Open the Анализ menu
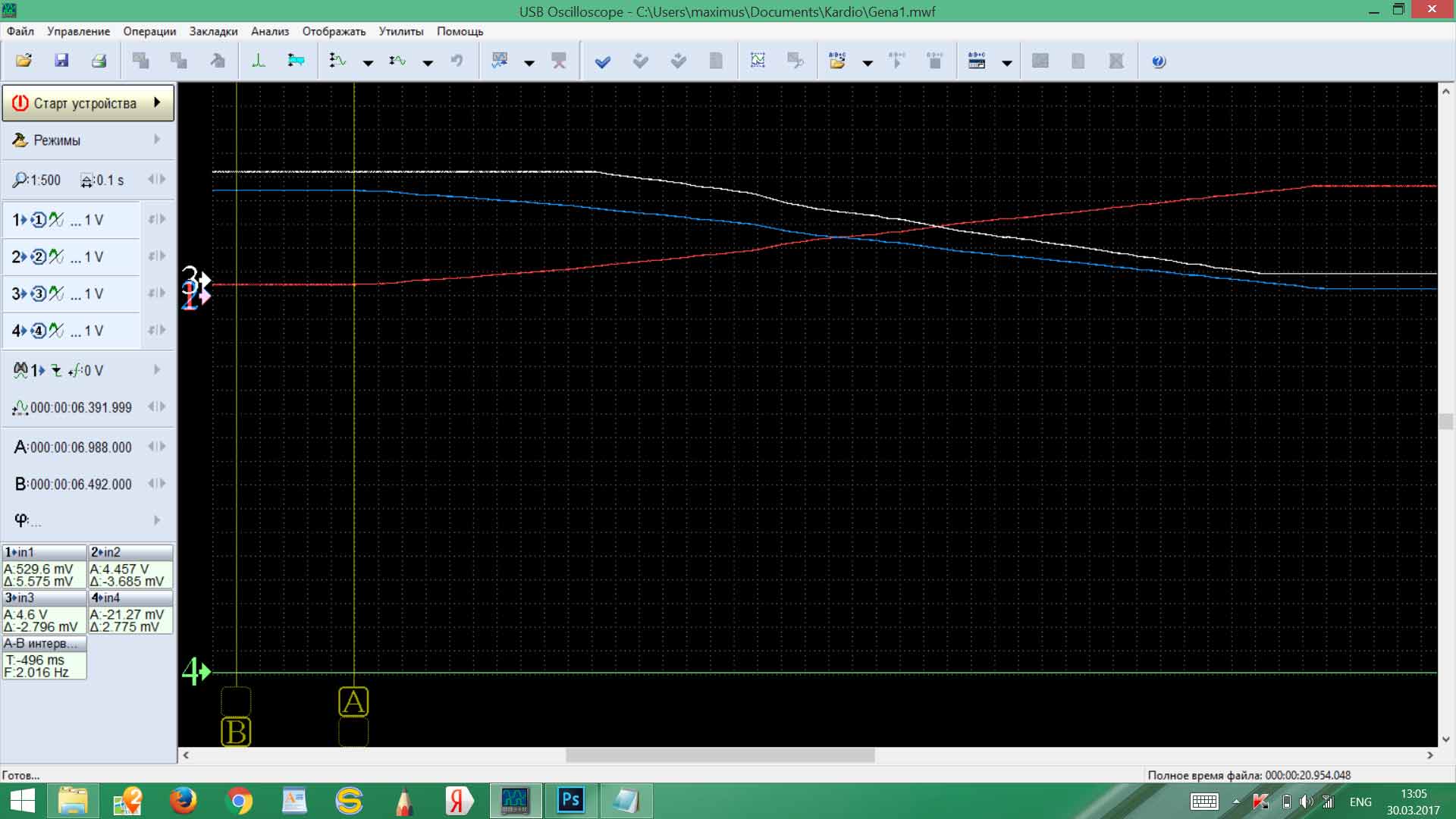This screenshot has height=819, width=1456. pyautogui.click(x=270, y=31)
